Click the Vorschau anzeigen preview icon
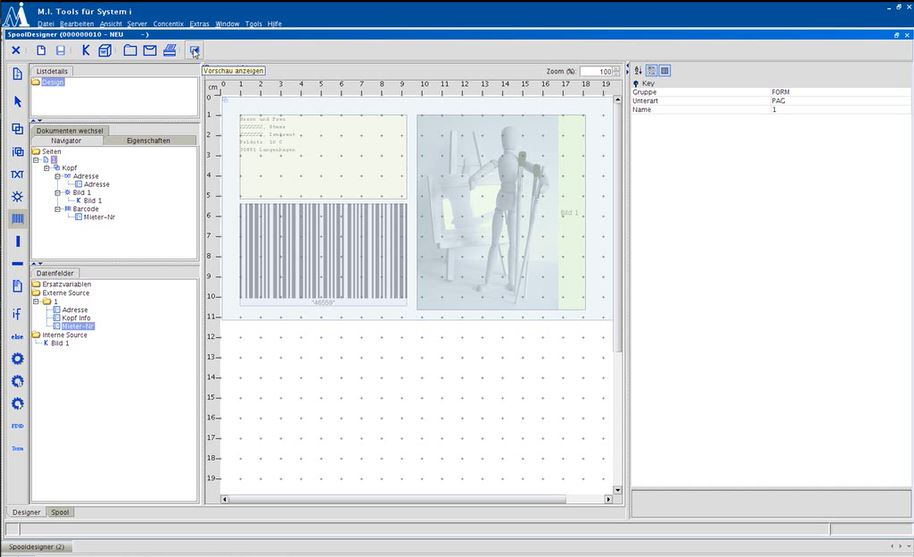Image resolution: width=914 pixels, height=557 pixels. [x=194, y=50]
